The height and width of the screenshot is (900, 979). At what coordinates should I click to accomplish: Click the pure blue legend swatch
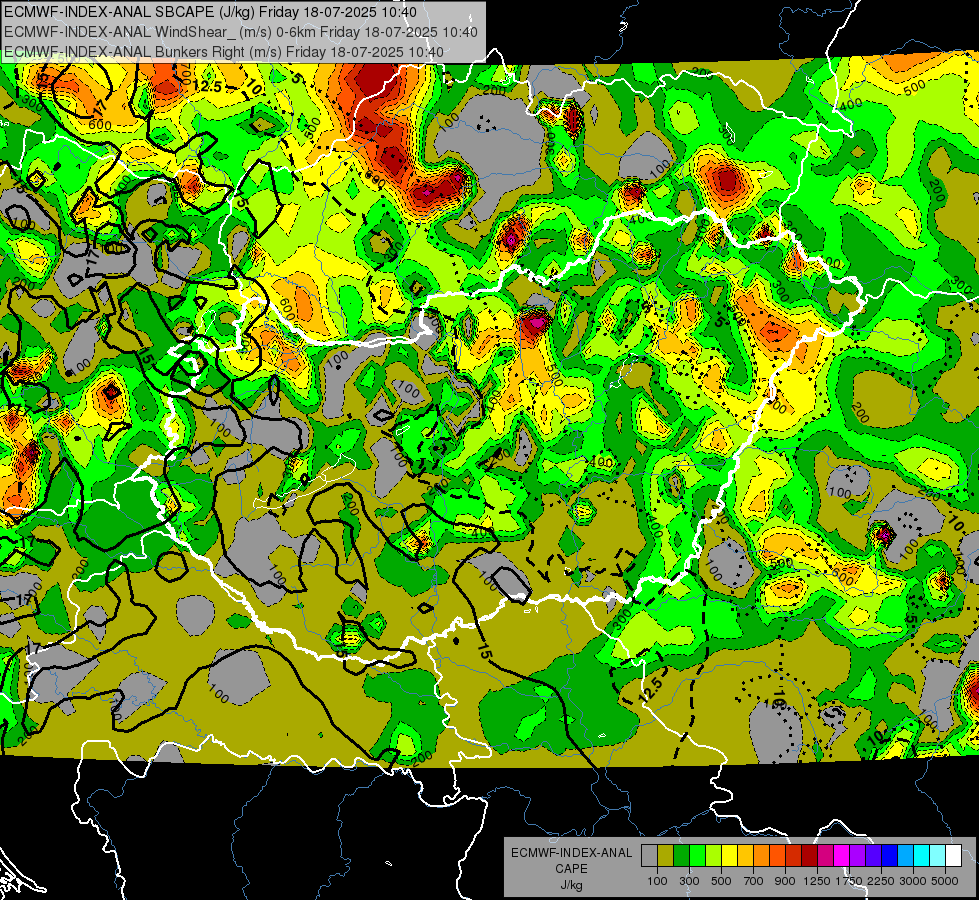pyautogui.click(x=890, y=856)
